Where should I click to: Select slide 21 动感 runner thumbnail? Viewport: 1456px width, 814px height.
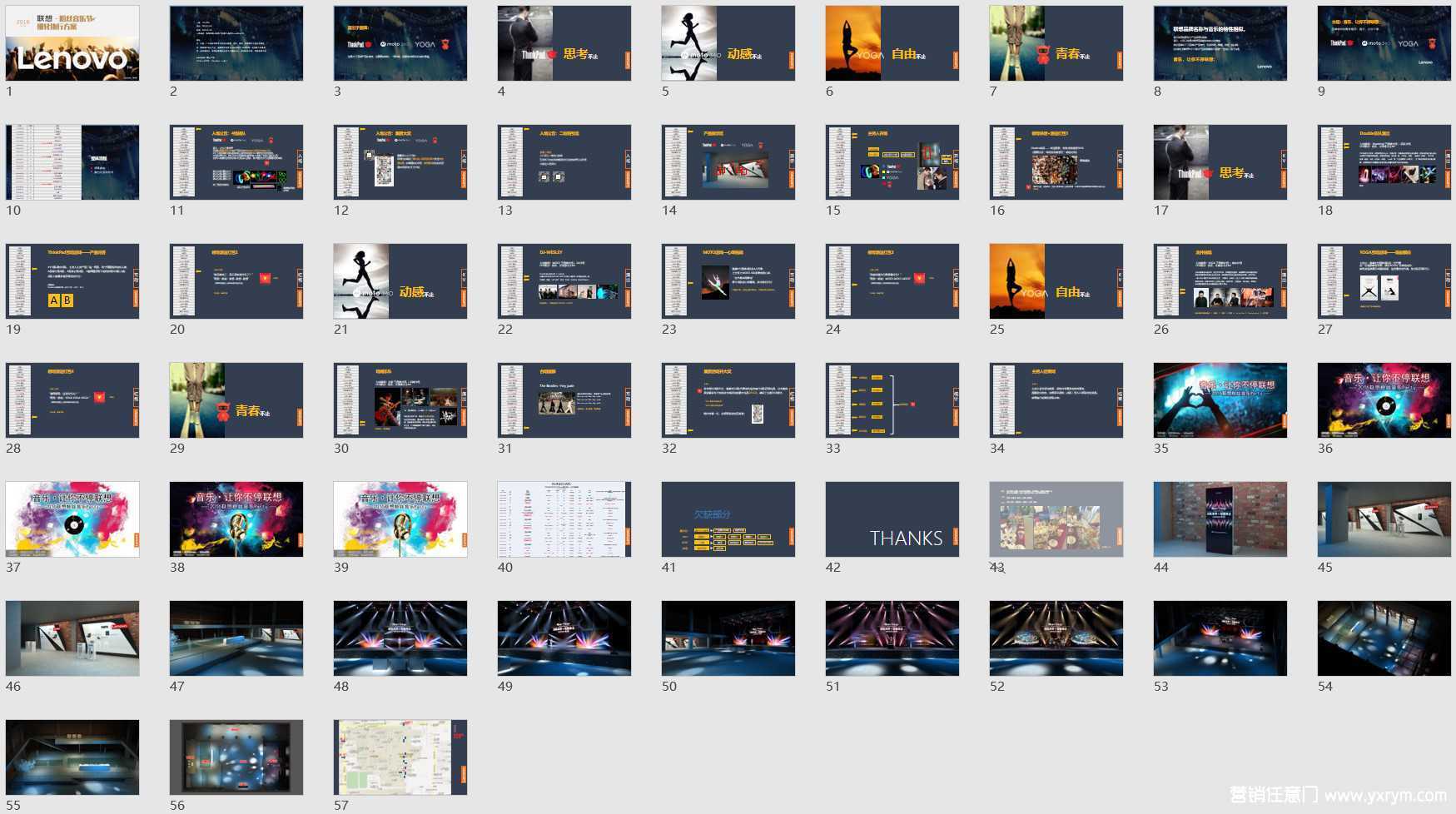400,281
